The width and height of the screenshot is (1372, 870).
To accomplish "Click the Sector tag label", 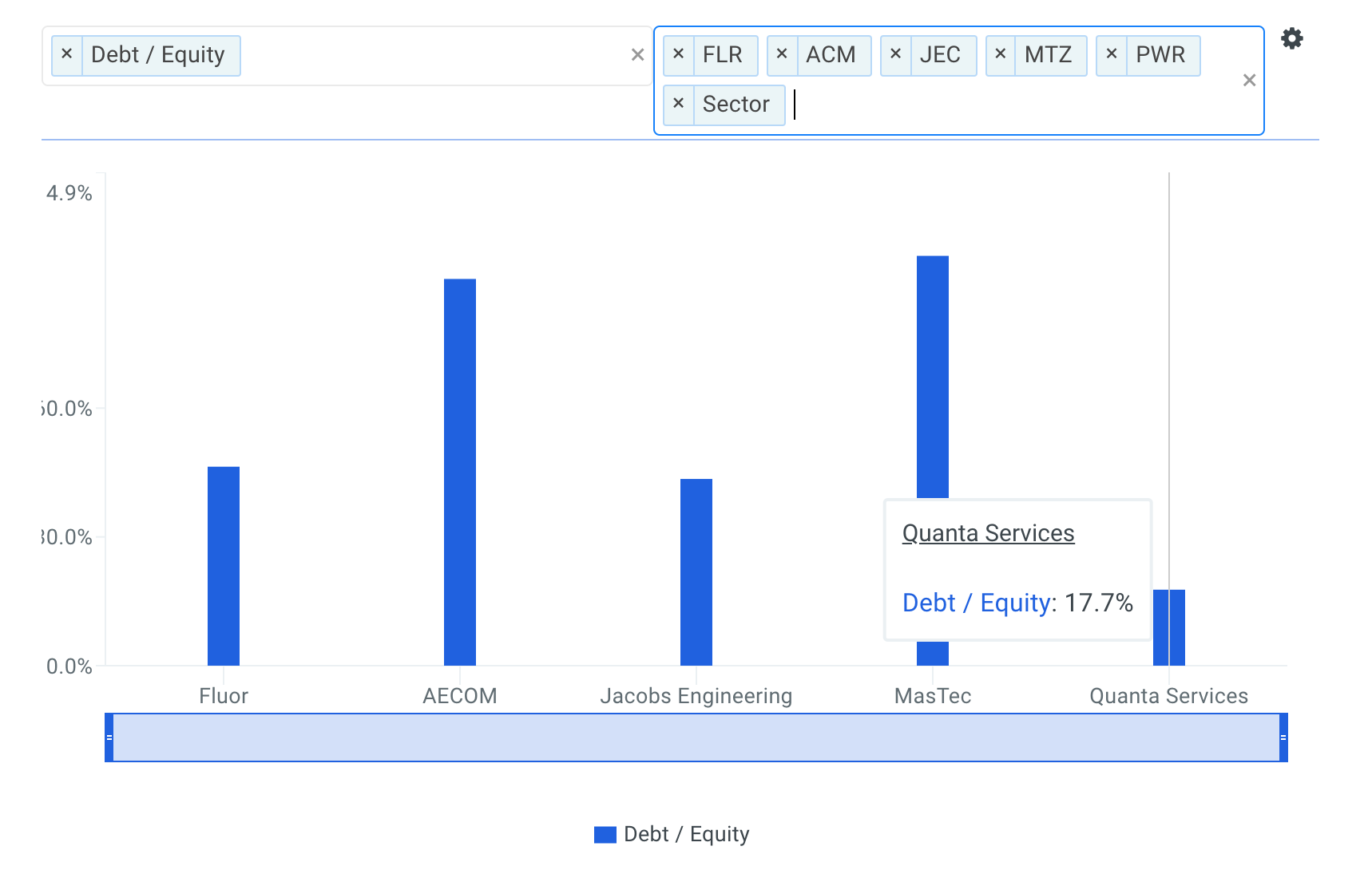I will click(x=736, y=105).
